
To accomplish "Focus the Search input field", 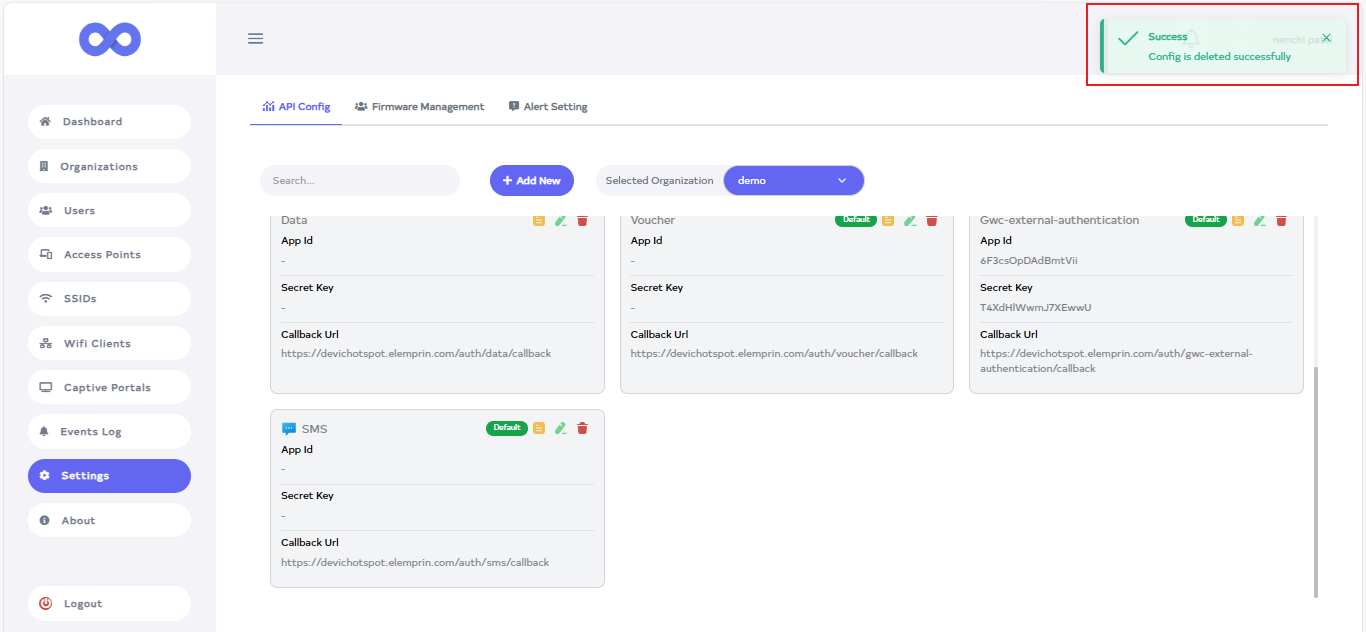I will (x=360, y=181).
